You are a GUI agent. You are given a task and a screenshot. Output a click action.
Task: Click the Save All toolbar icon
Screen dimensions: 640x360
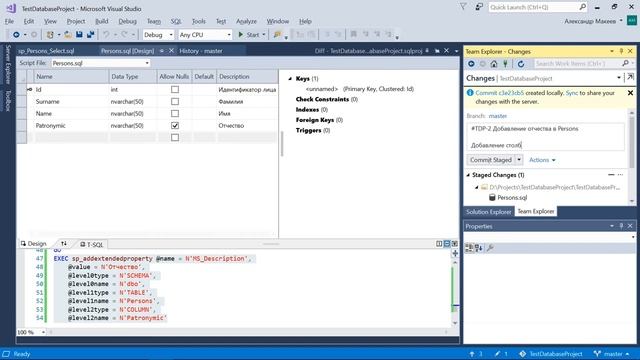click(91, 35)
